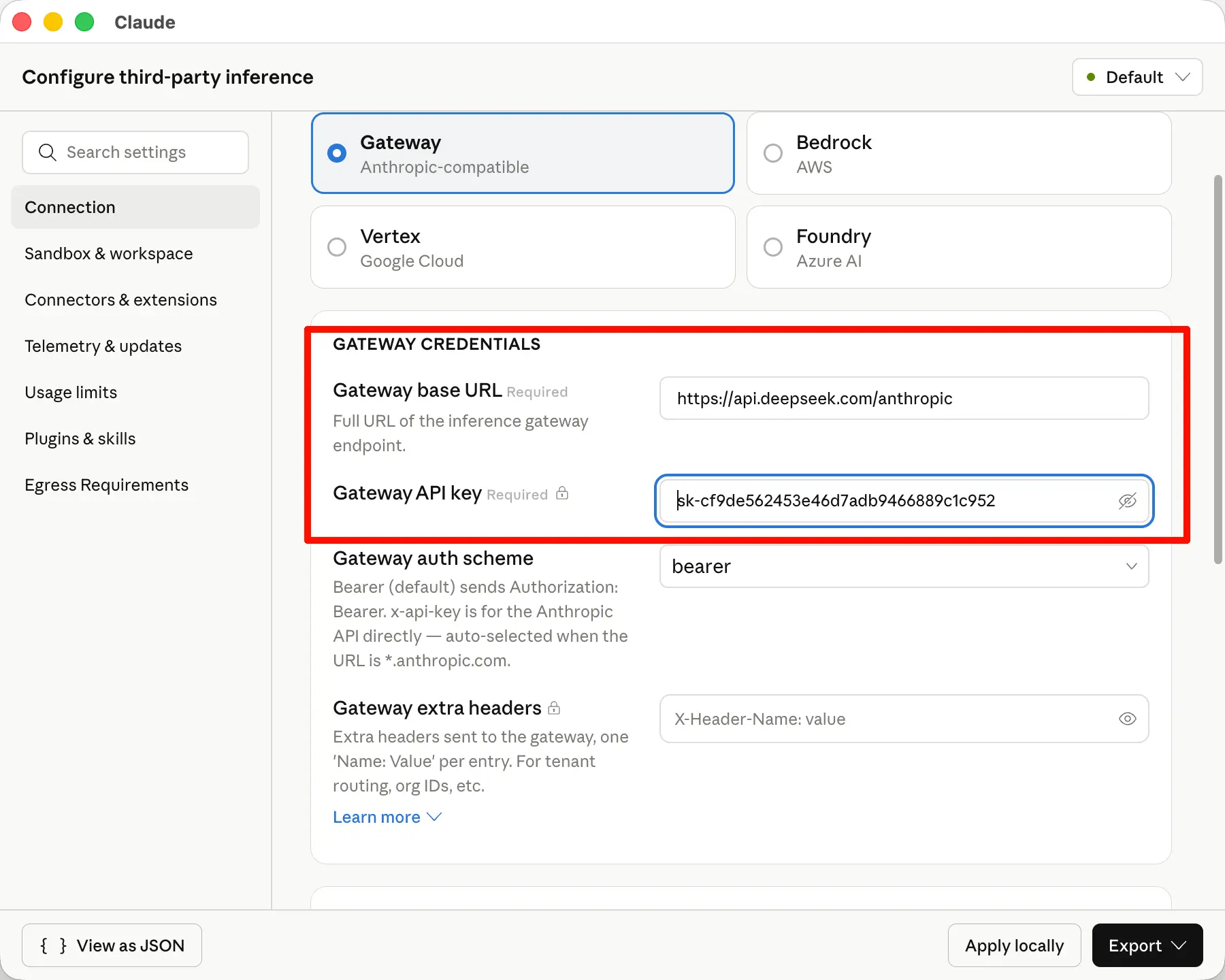Open the Telemetry & updates section
Viewport: 1225px width, 980px height.
pos(103,346)
